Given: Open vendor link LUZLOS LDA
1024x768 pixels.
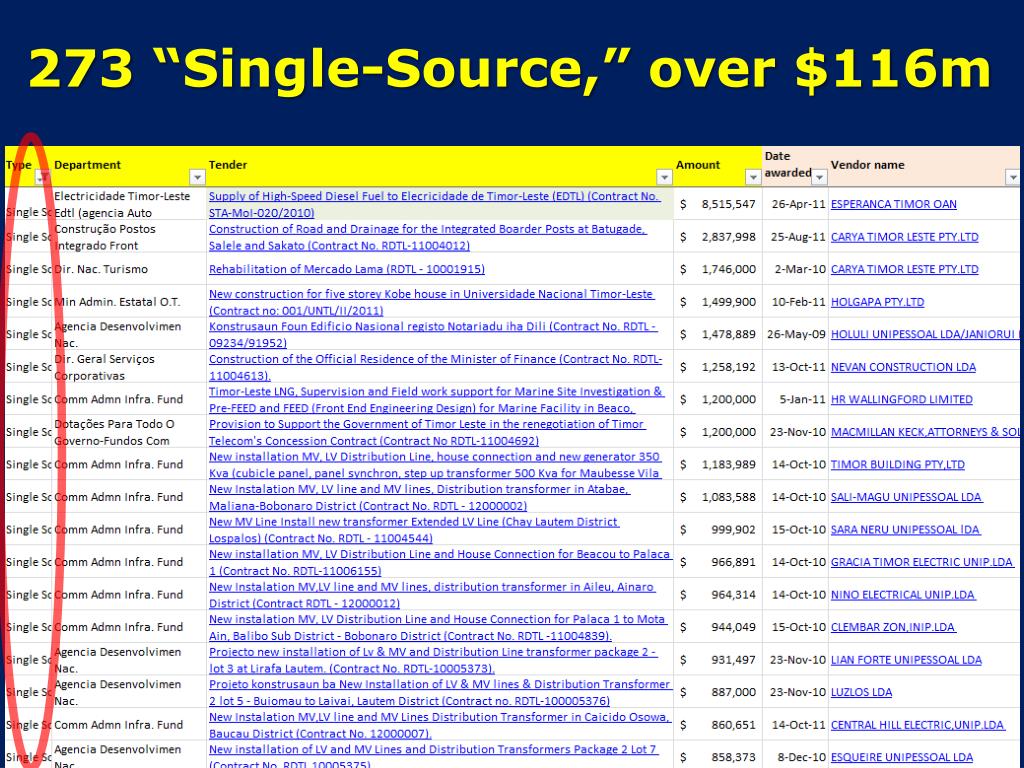Looking at the screenshot, I should [861, 692].
